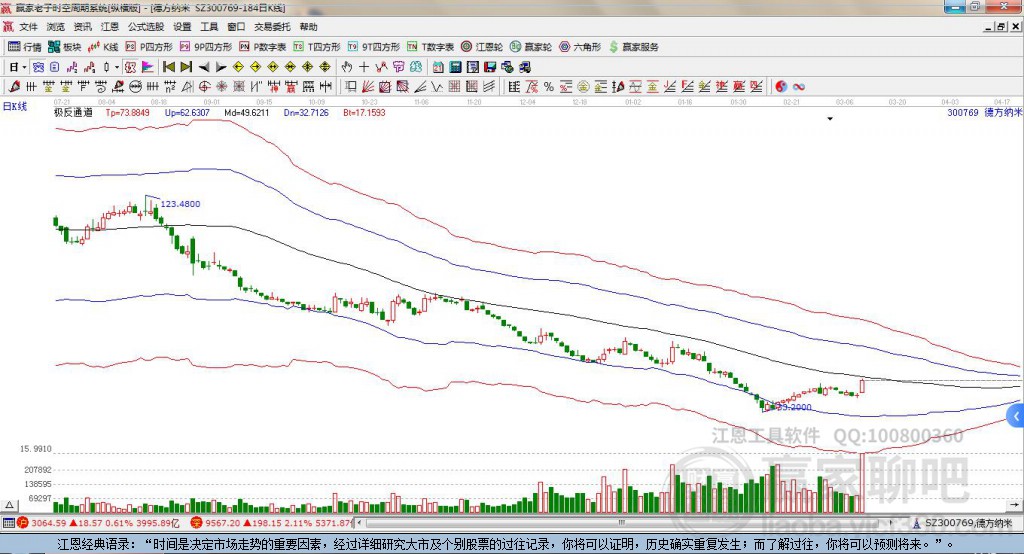Click the Md=49.6211 value
The height and width of the screenshot is (554, 1024).
tap(247, 112)
